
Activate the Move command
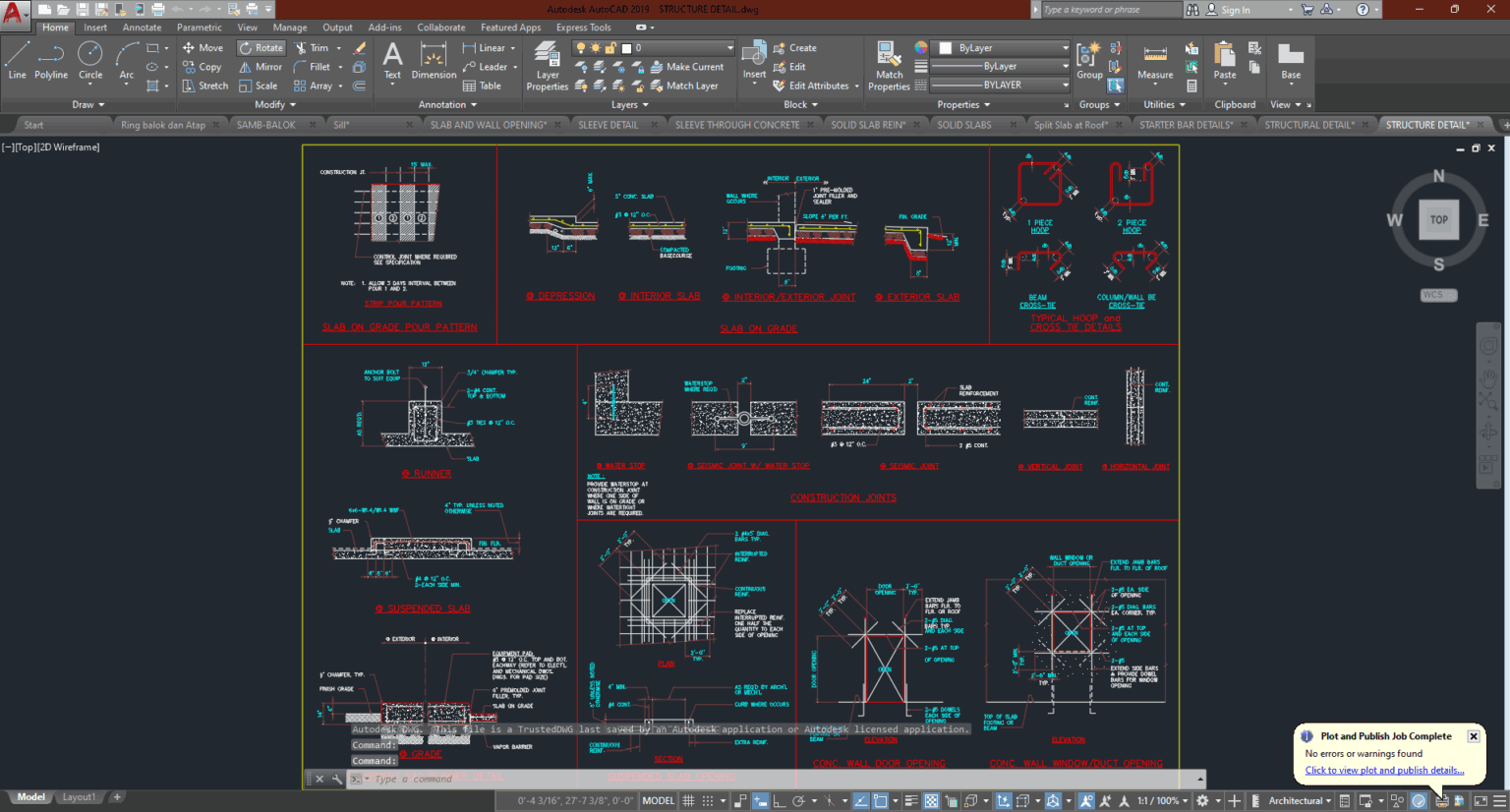(203, 47)
